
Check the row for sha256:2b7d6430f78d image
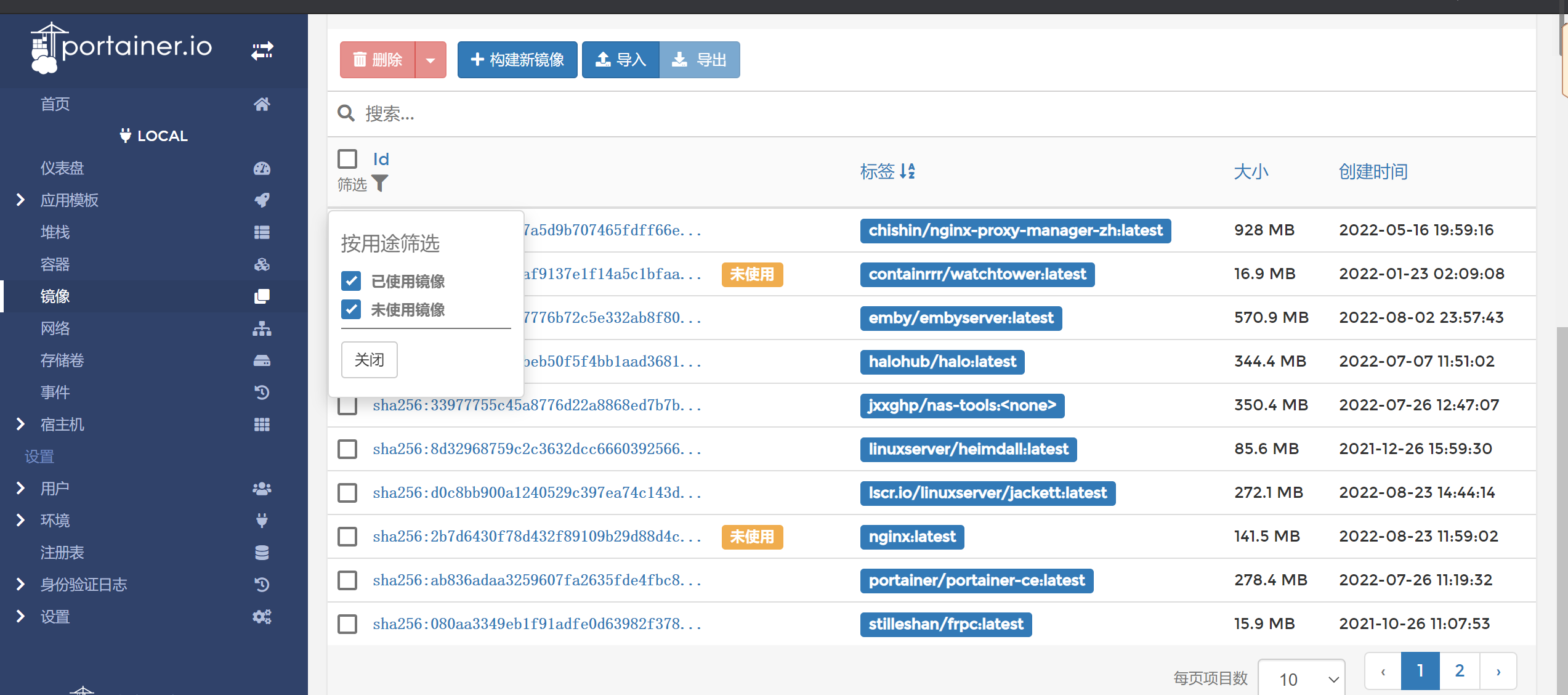point(347,537)
